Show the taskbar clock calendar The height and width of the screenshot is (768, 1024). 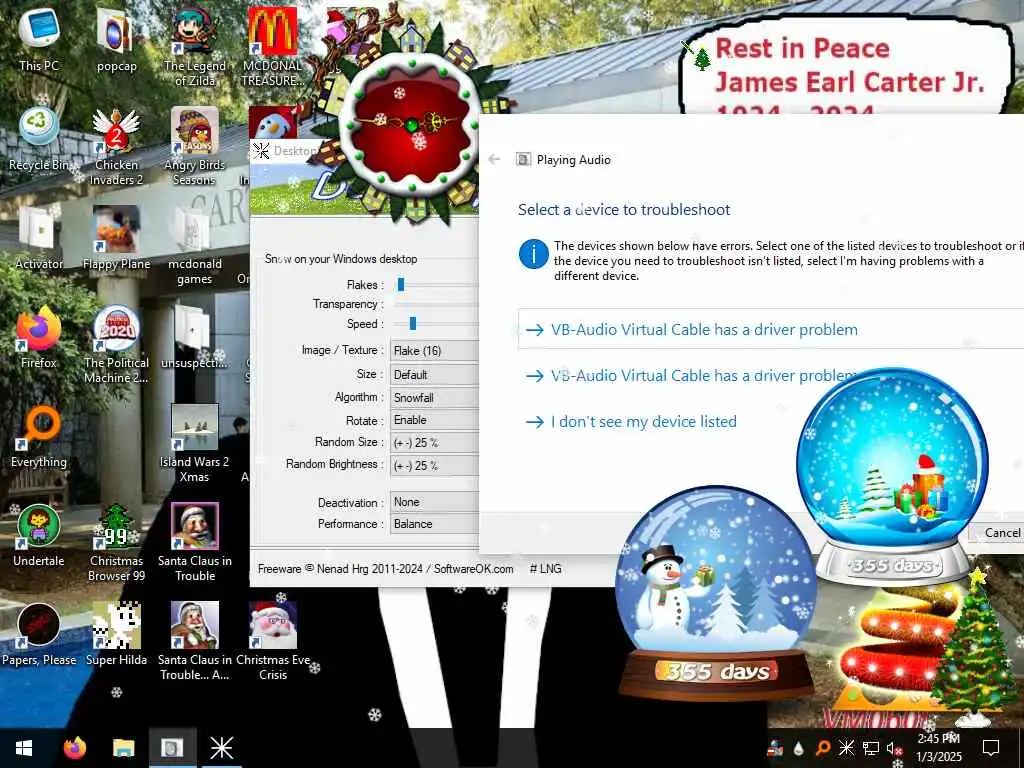(938, 748)
